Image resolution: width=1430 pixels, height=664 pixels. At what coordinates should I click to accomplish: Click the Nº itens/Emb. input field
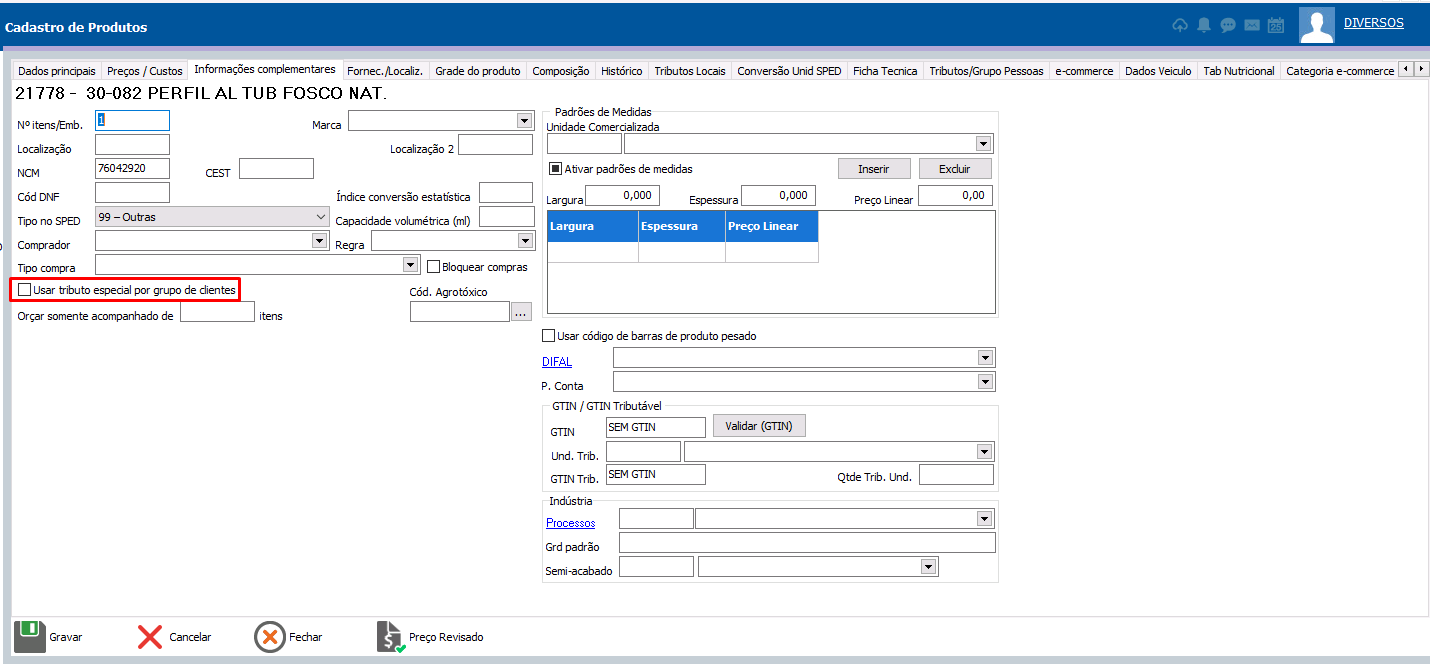133,121
